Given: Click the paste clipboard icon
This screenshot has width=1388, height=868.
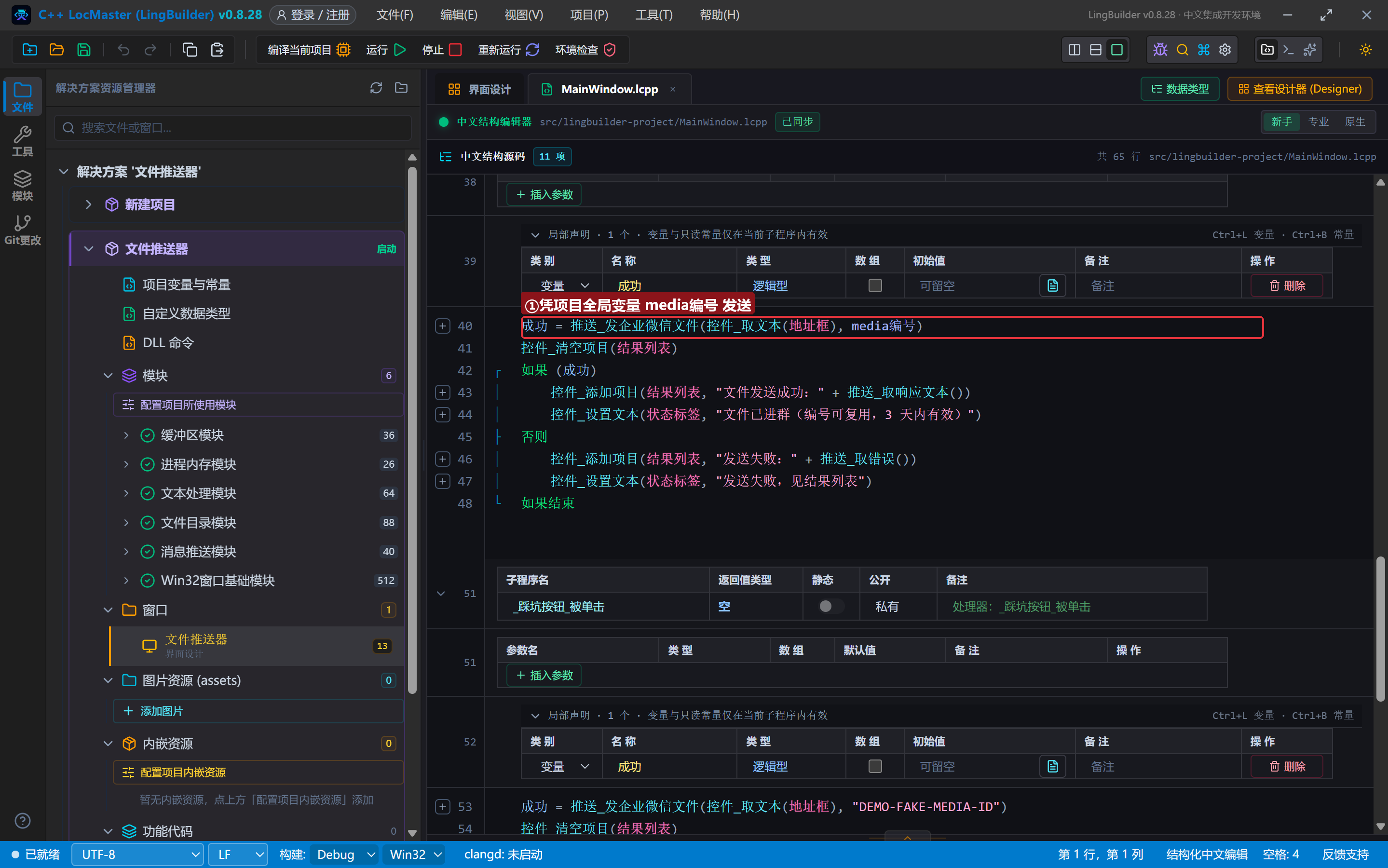Looking at the screenshot, I should 217,49.
